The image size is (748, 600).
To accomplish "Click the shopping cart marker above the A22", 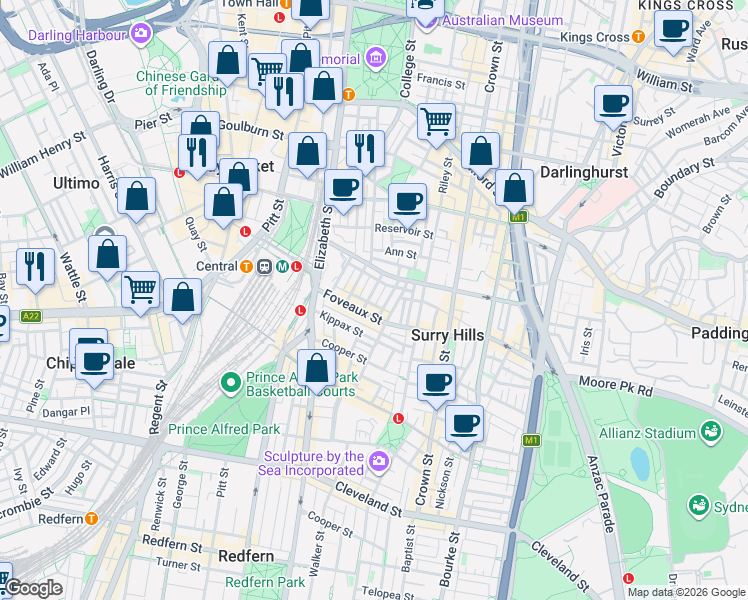I will tap(141, 290).
